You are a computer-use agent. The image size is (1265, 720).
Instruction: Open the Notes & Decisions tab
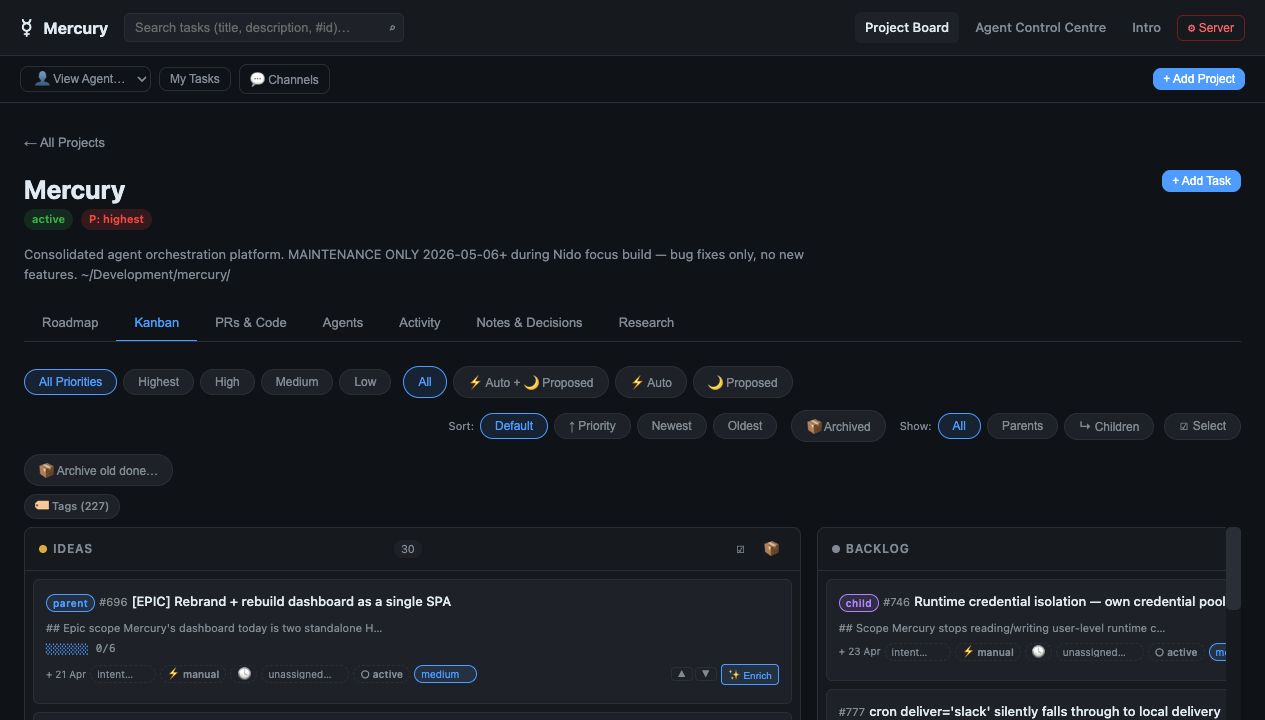pyautogui.click(x=529, y=322)
